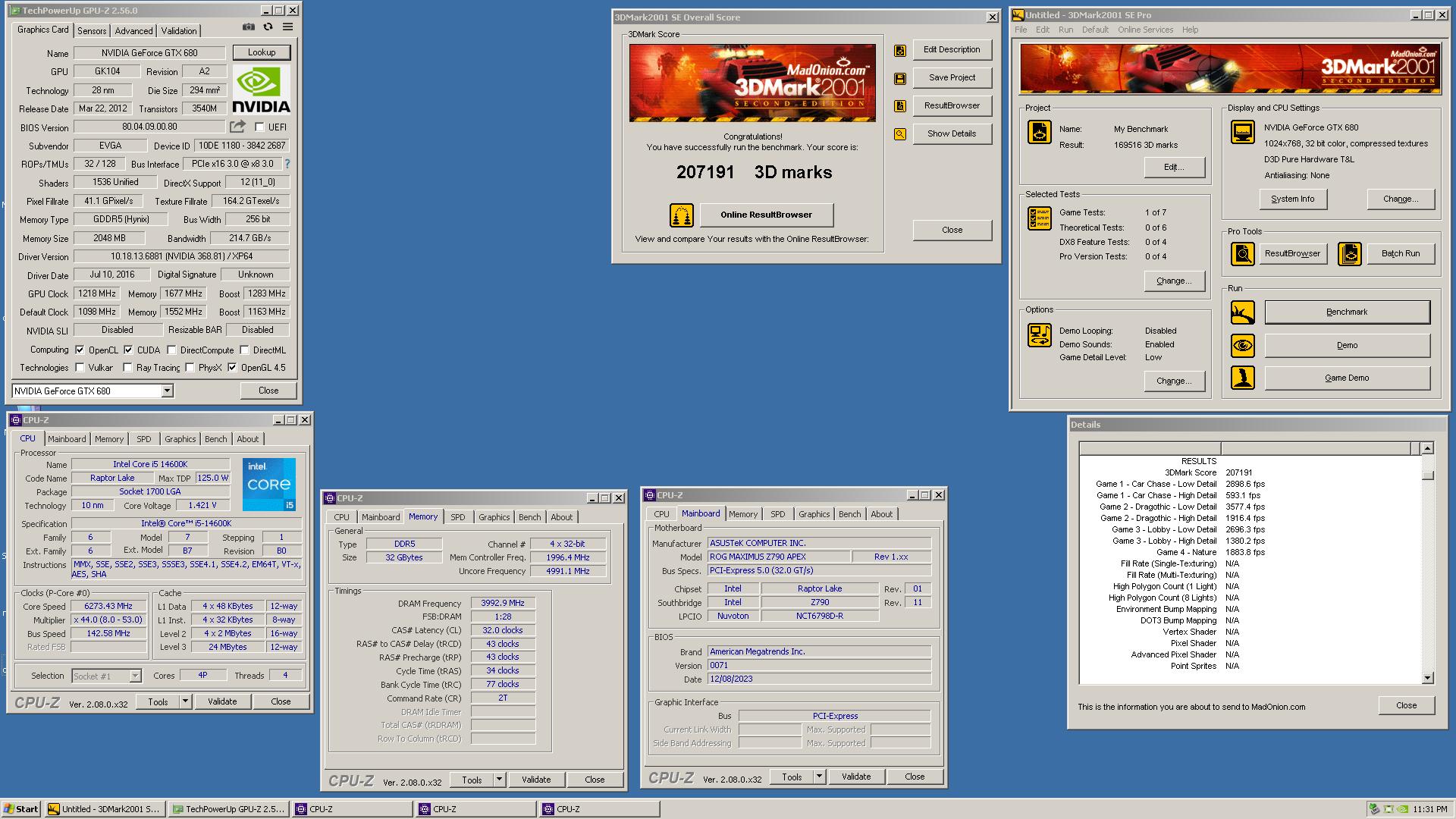
Task: Click 3DMark2001 banner in score window
Action: (x=752, y=83)
